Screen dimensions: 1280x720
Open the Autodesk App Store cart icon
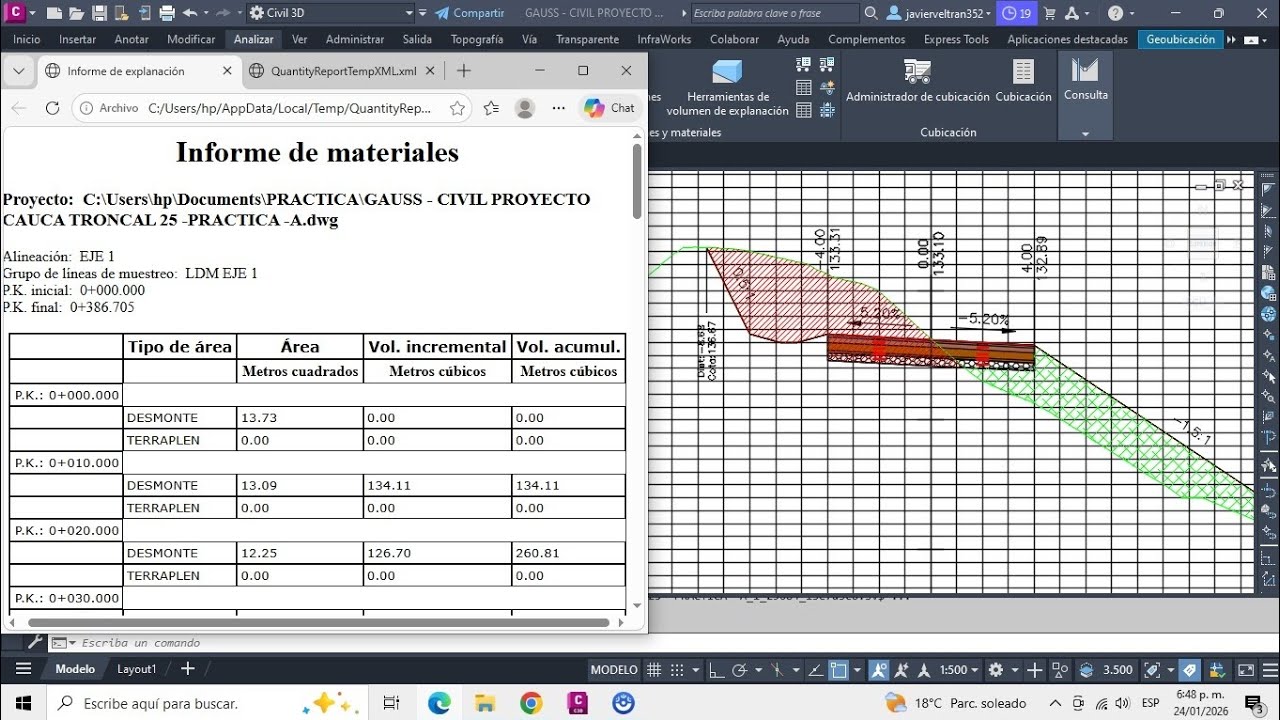(1050, 13)
